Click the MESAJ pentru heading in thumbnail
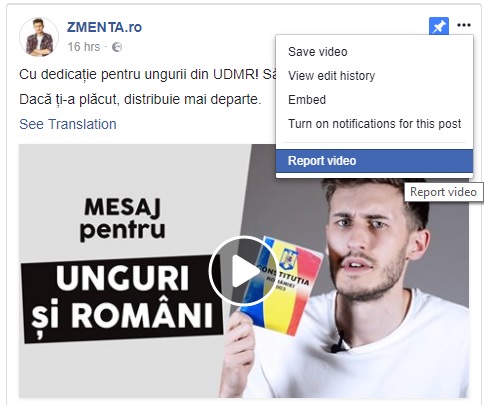The height and width of the screenshot is (405, 484). pos(122,219)
